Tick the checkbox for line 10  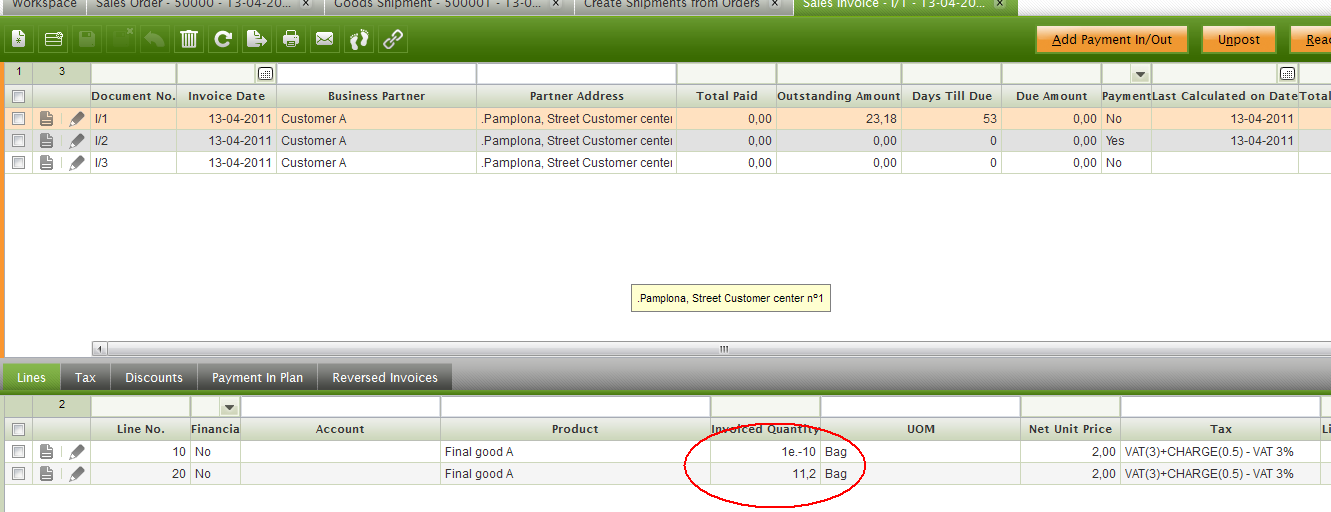pyautogui.click(x=18, y=452)
